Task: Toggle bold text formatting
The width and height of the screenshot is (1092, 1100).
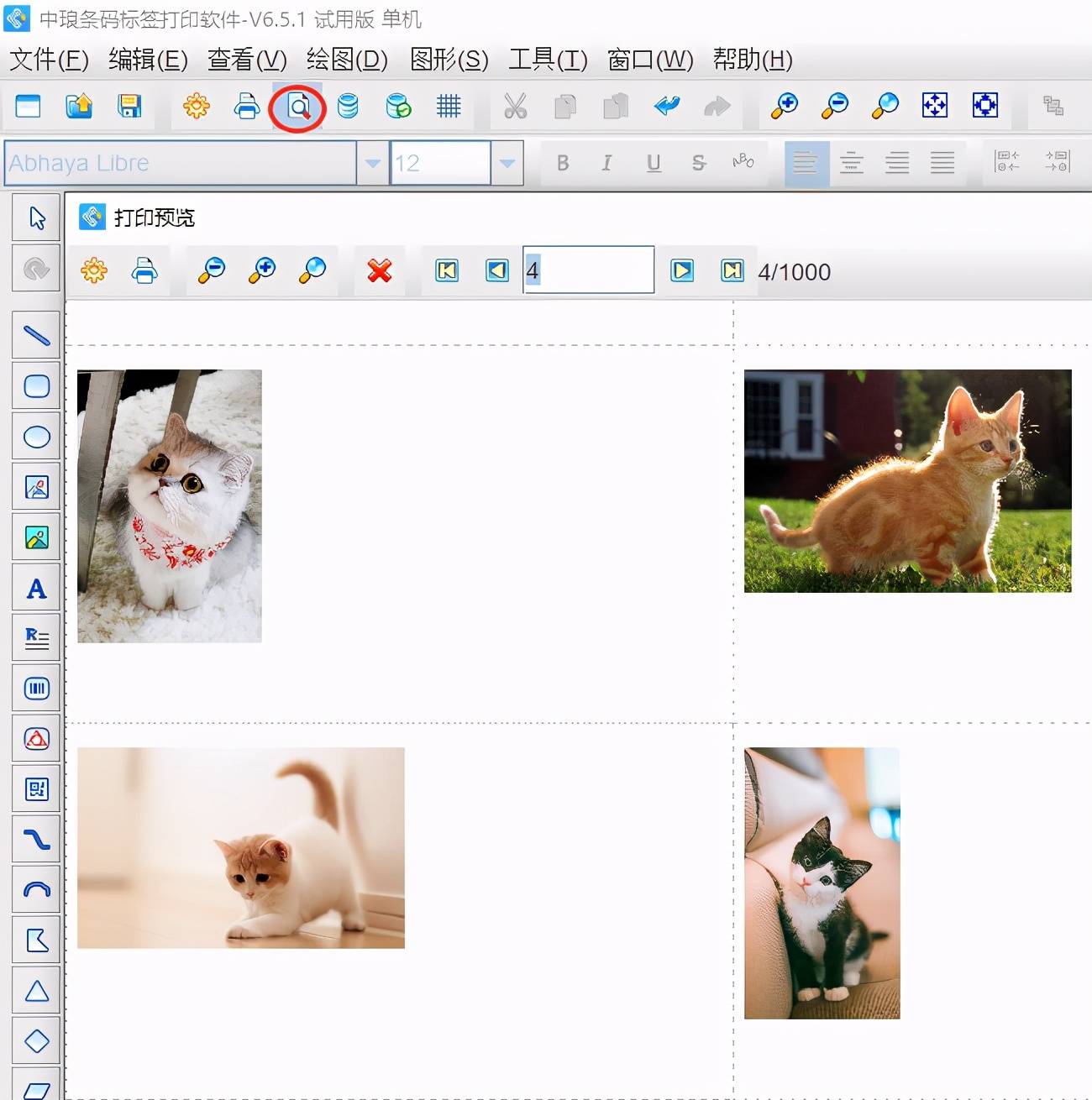Action: tap(563, 163)
